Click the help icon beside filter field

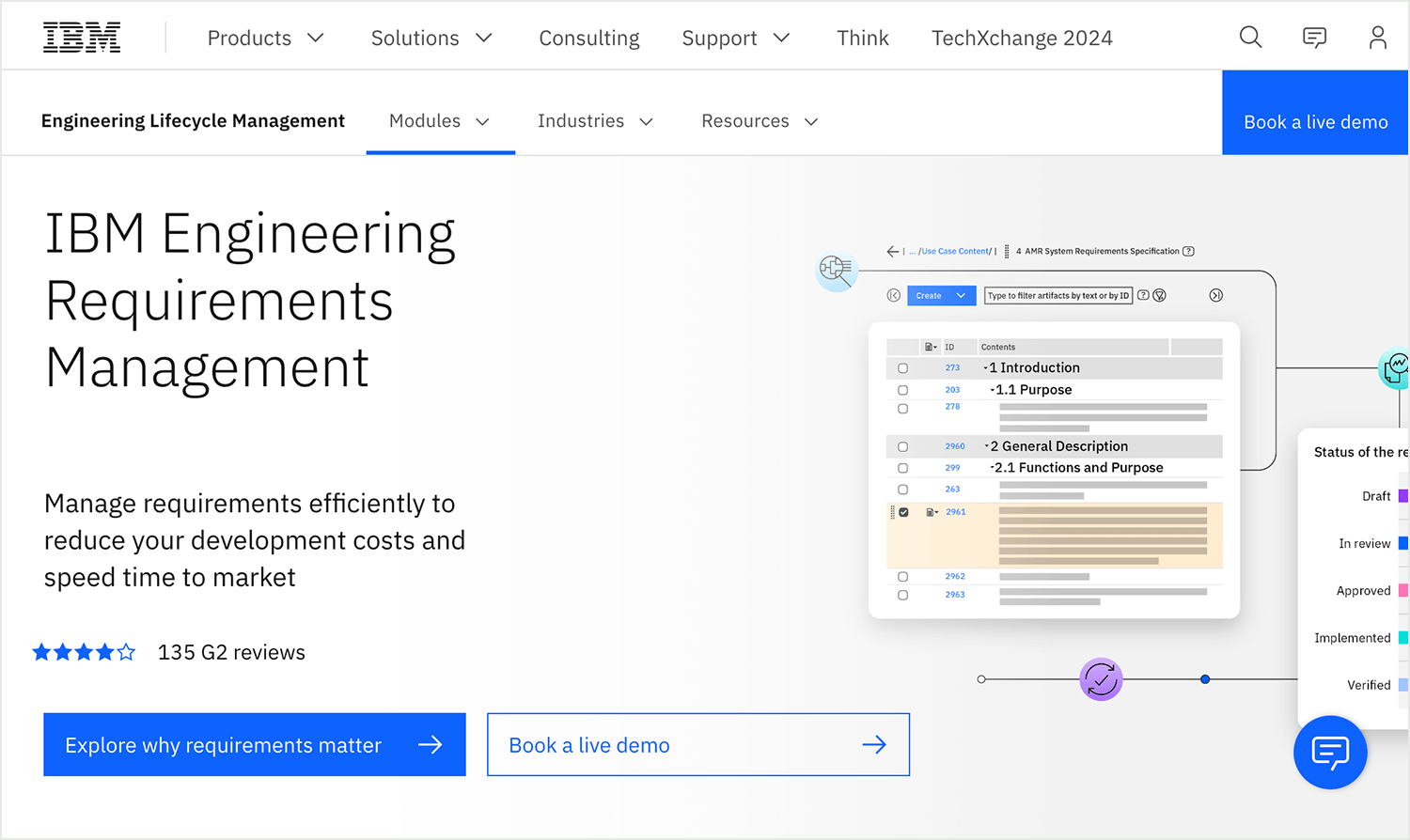1143,295
